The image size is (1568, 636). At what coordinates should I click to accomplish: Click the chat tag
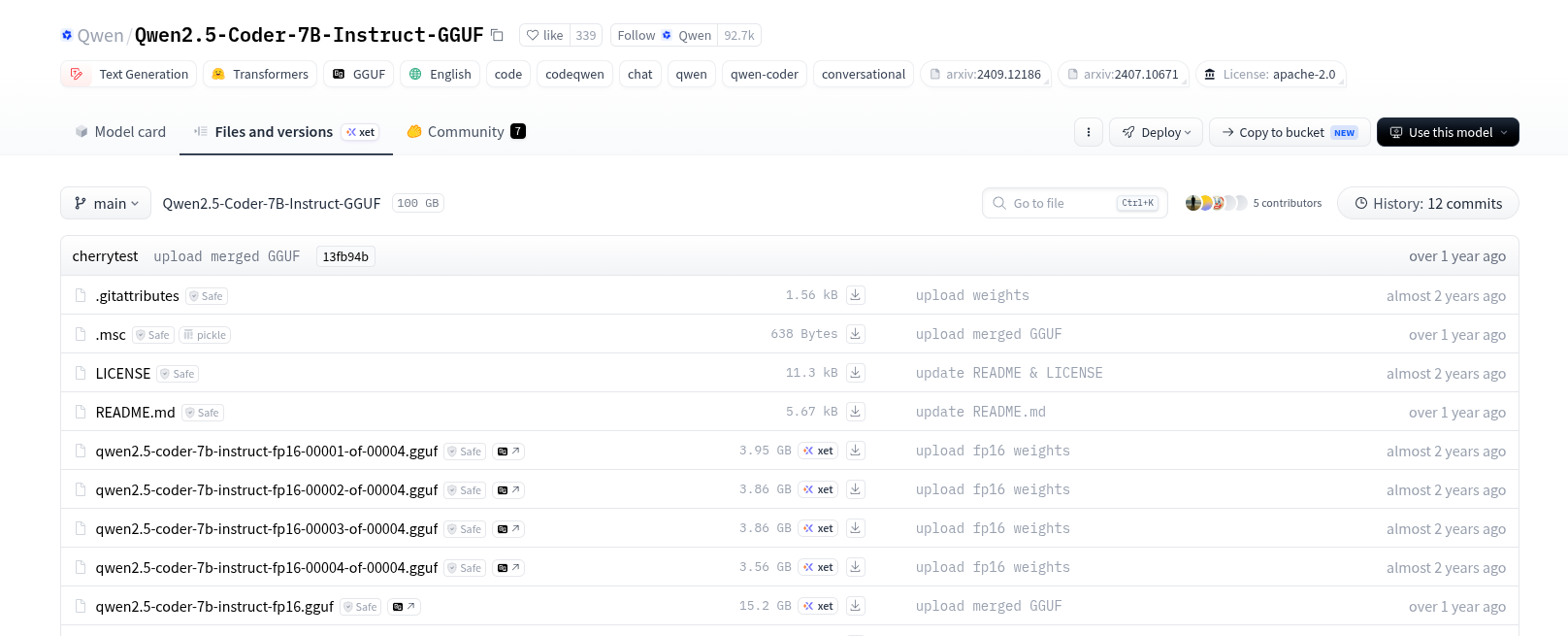640,74
